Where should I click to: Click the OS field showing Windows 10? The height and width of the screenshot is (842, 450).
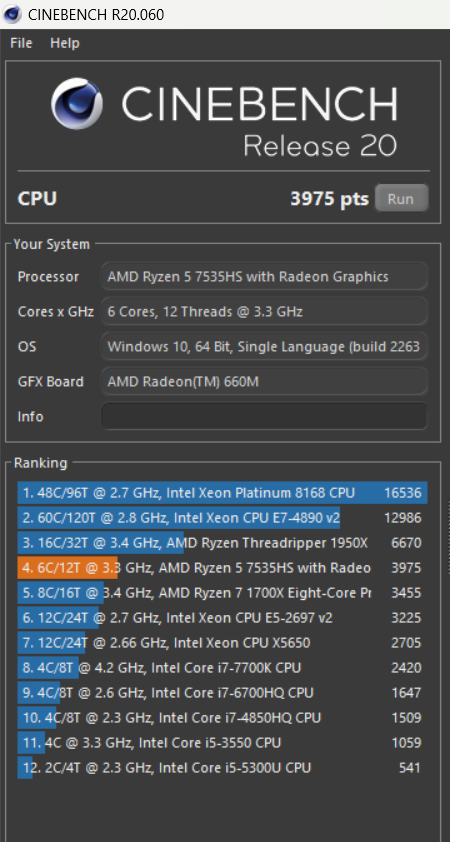[x=264, y=346]
